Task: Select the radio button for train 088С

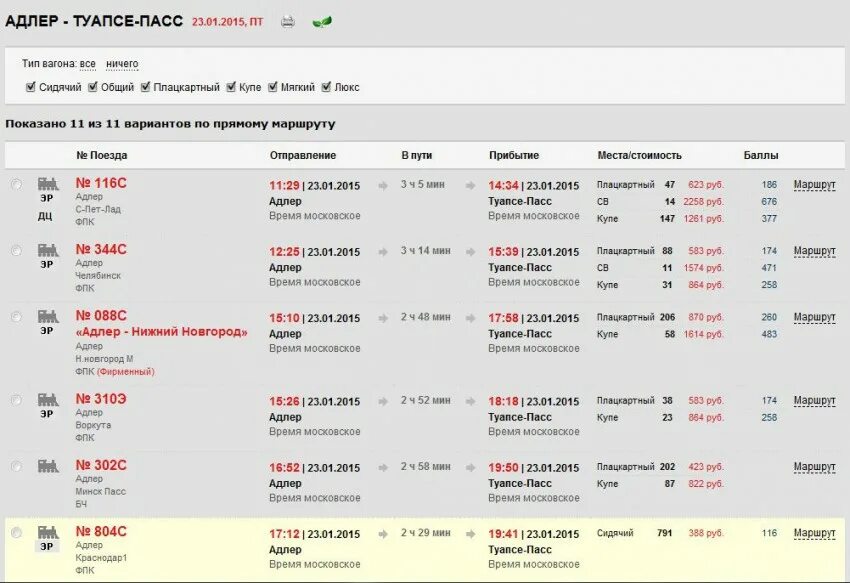Action: coord(16,317)
